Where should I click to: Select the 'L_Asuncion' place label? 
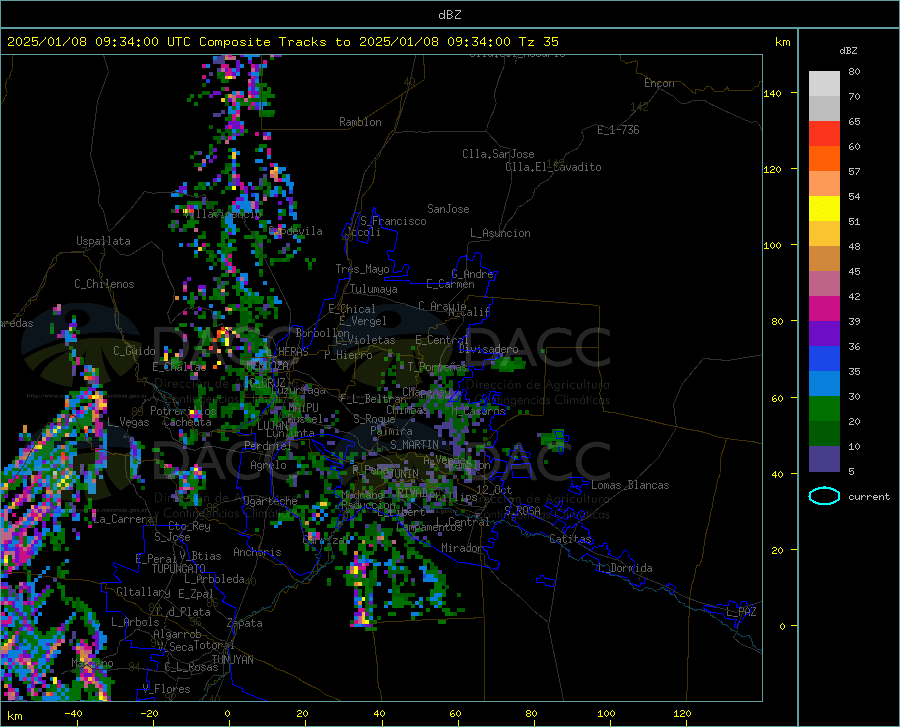pyautogui.click(x=500, y=233)
